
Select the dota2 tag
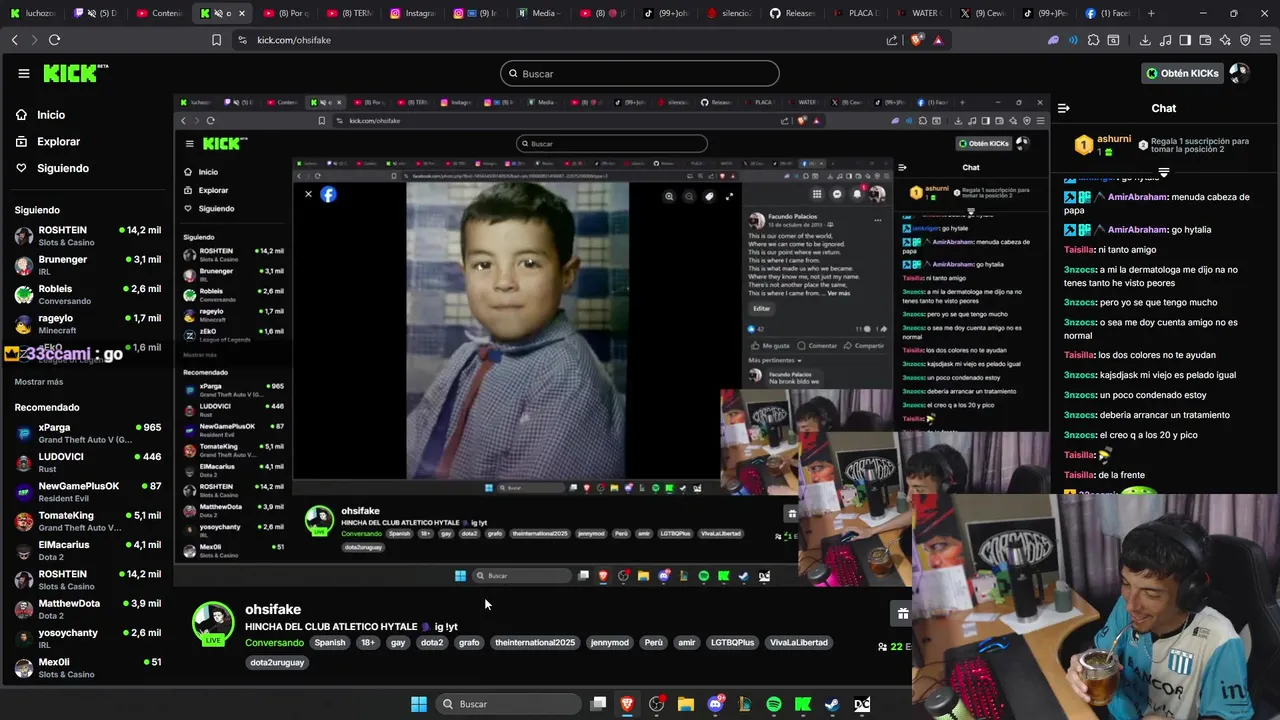(432, 643)
